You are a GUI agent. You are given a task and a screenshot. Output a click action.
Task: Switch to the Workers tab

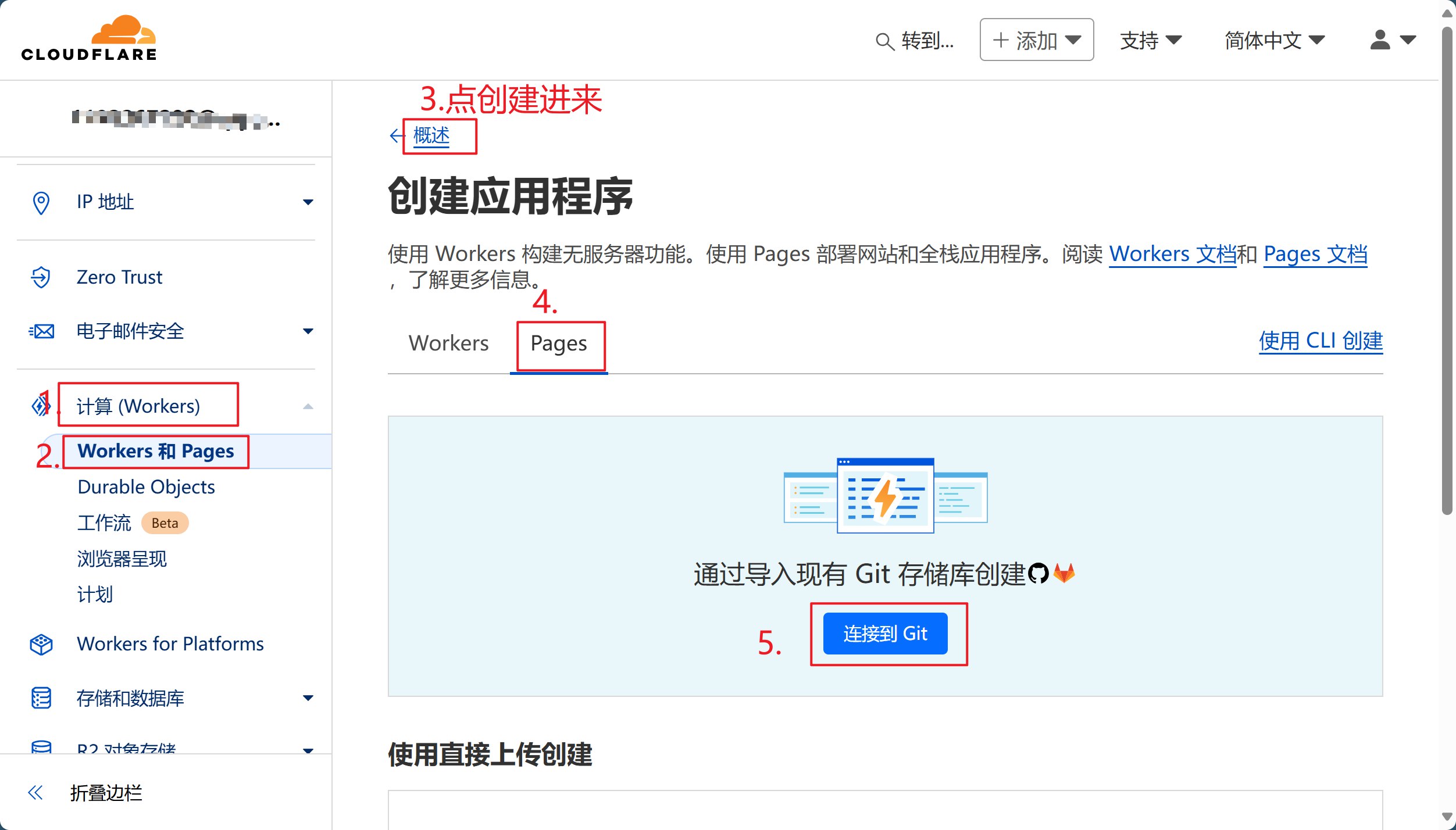448,343
